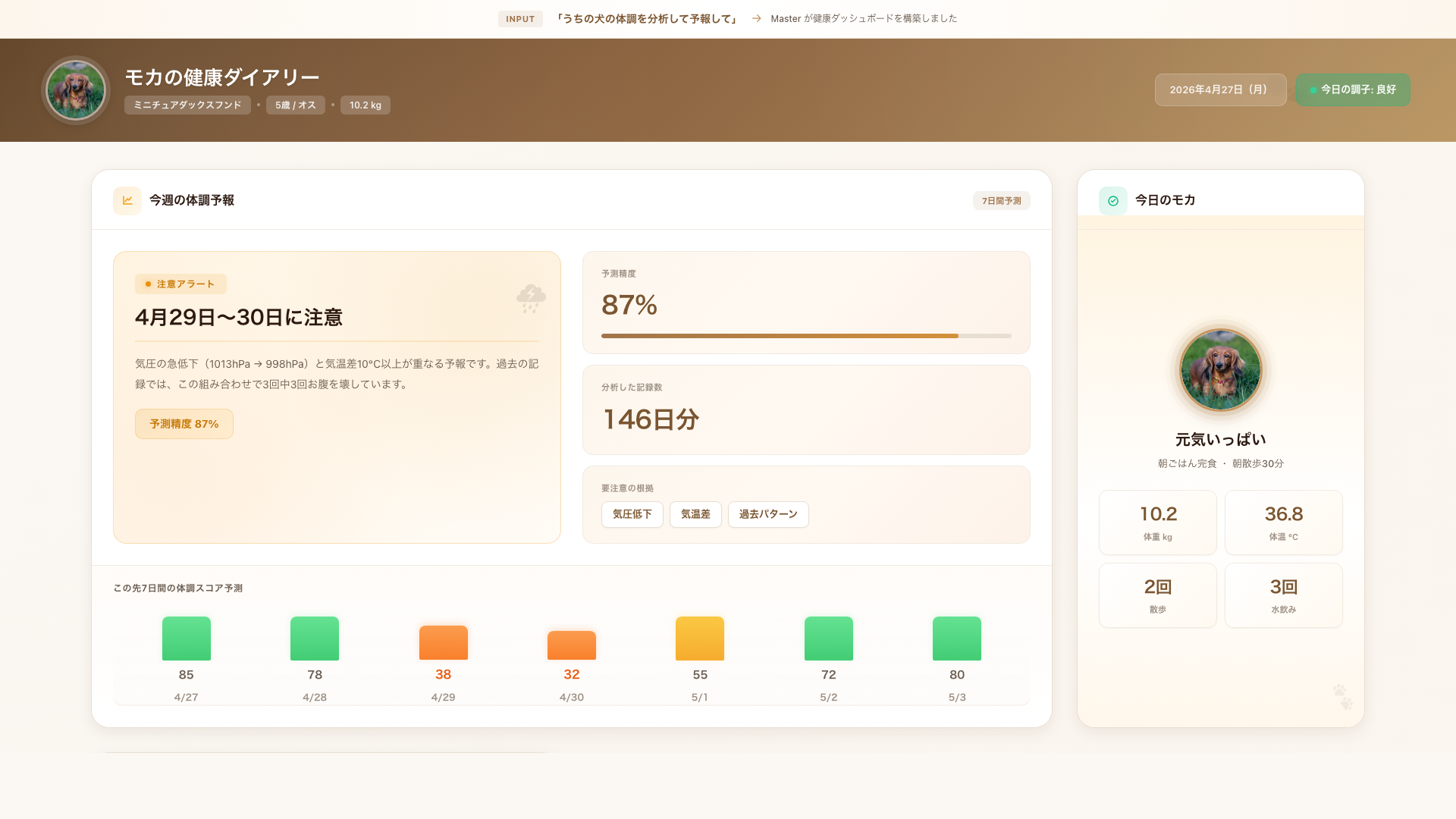Click the ミニチュアダックスフンド breed tag

187,105
